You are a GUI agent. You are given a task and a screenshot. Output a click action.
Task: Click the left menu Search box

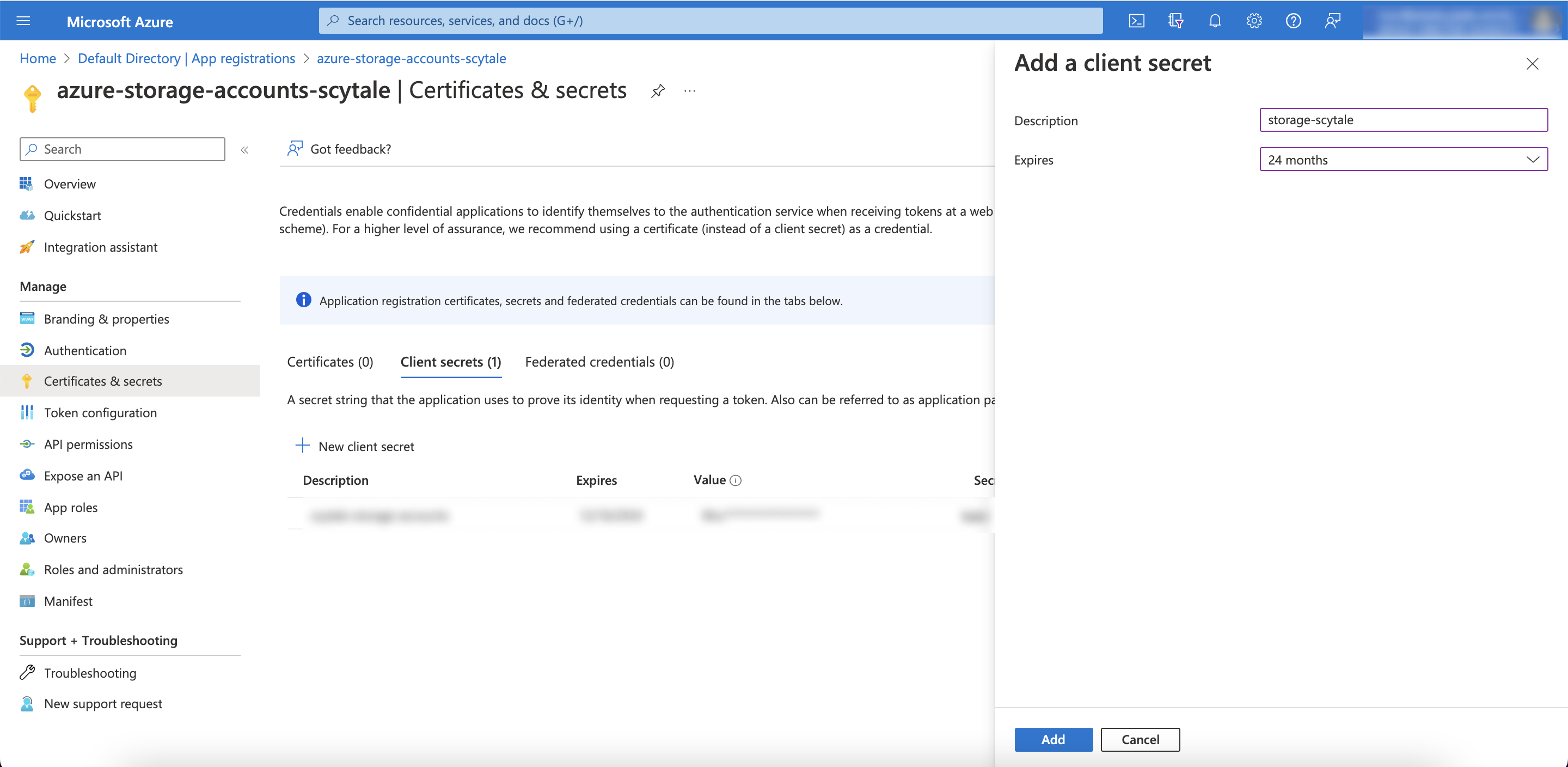click(x=122, y=149)
